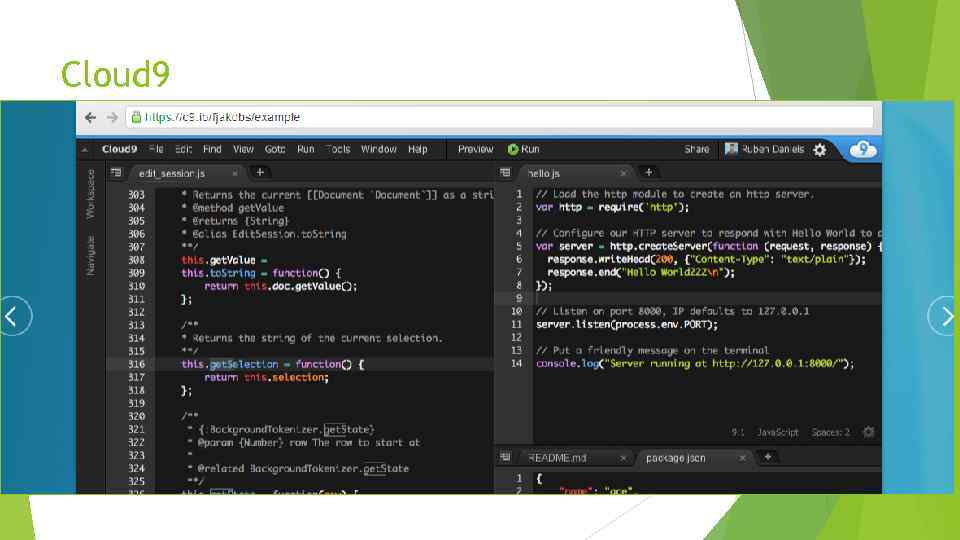This screenshot has height=540, width=960.
Task: Open the Tools menu
Action: tap(338, 149)
